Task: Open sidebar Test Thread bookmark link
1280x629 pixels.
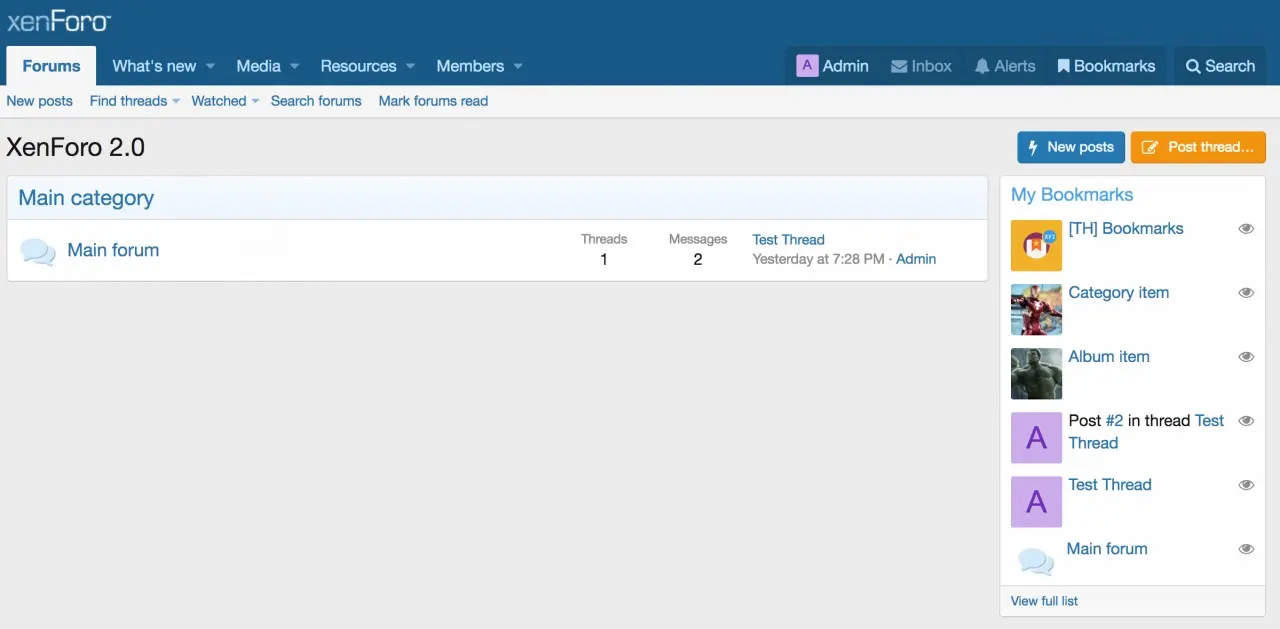Action: 1110,485
